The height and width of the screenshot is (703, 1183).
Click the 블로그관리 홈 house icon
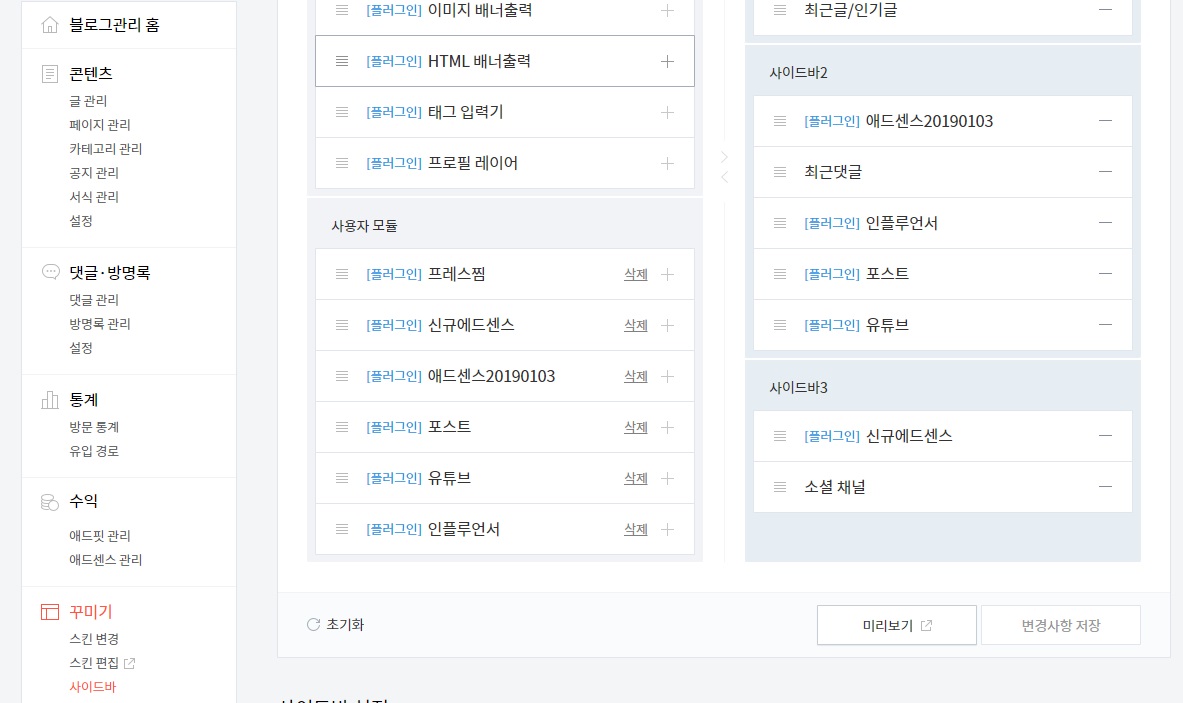pos(50,25)
